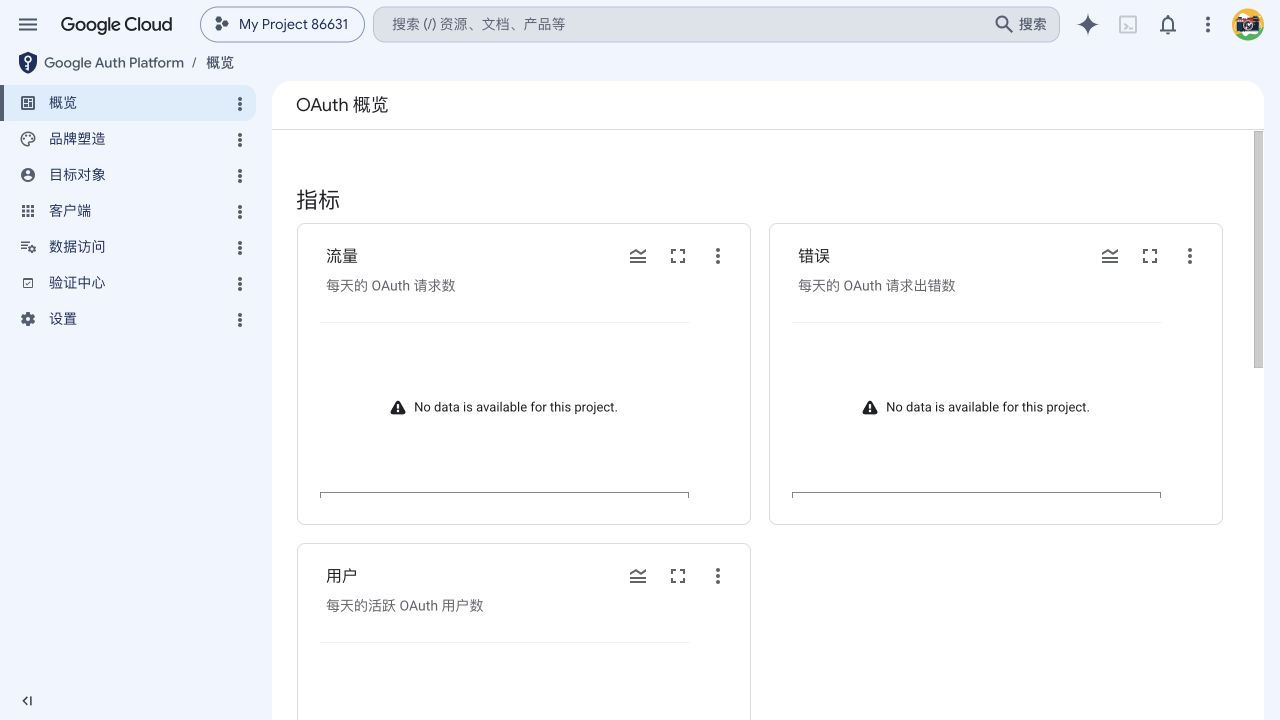Click the 搜索 search button
The height and width of the screenshot is (720, 1280).
coord(1021,24)
